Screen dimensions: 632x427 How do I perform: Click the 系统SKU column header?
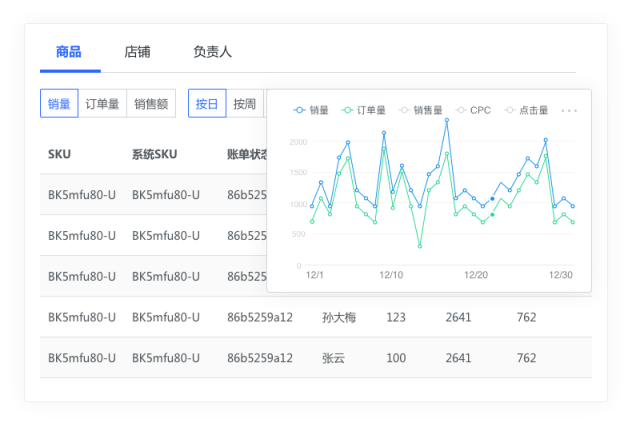click(x=155, y=154)
